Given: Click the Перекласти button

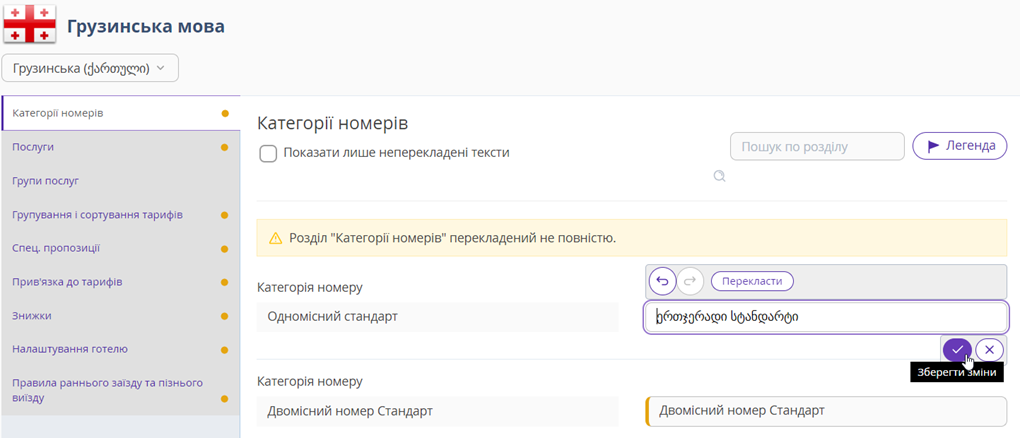Looking at the screenshot, I should tap(752, 281).
